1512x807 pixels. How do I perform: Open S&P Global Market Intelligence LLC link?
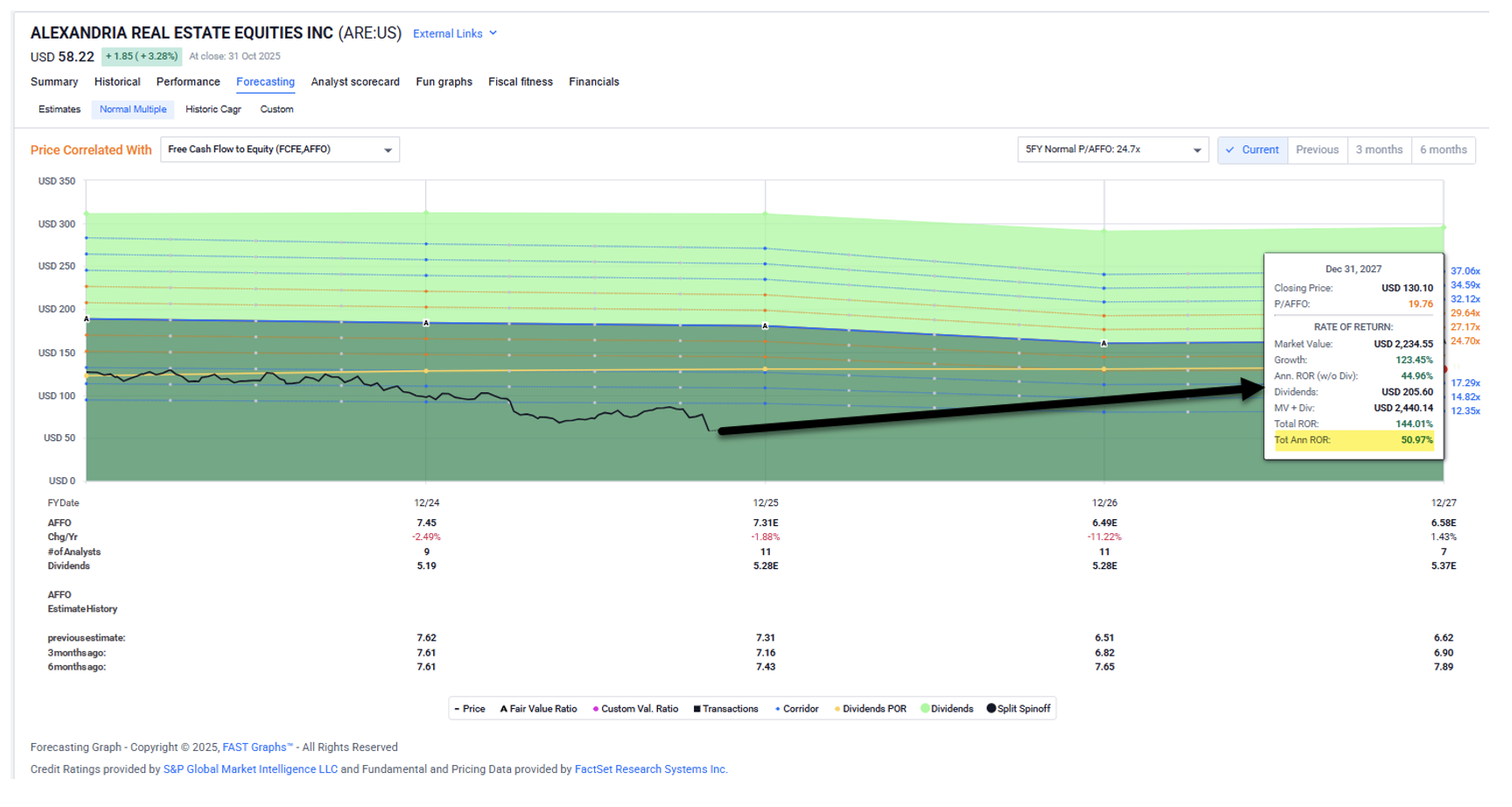250,769
